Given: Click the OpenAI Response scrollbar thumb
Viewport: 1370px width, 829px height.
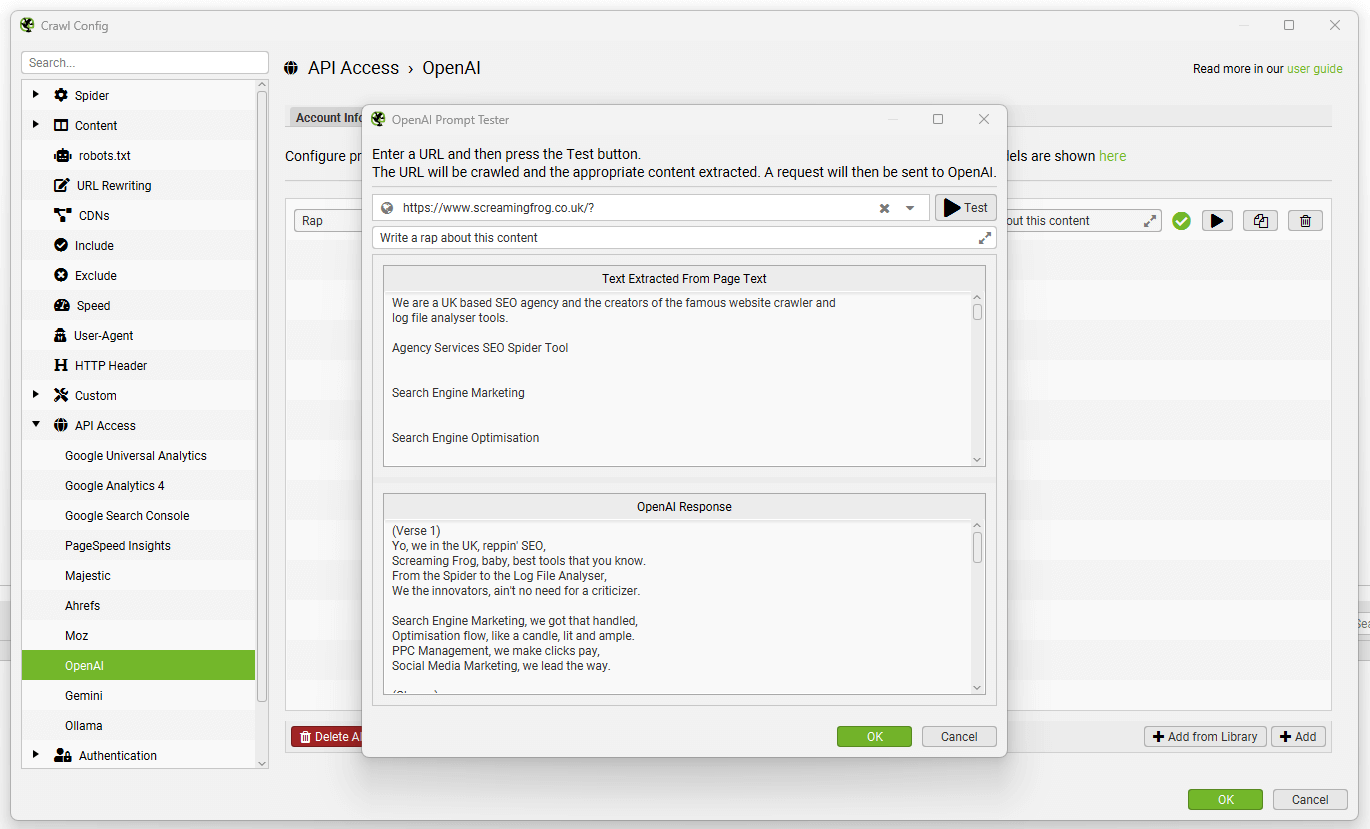Looking at the screenshot, I should (x=977, y=547).
